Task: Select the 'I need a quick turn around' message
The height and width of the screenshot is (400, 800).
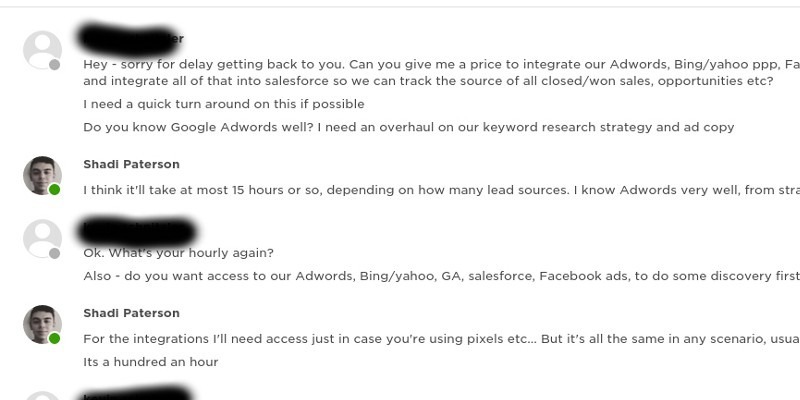Action: click(223, 104)
